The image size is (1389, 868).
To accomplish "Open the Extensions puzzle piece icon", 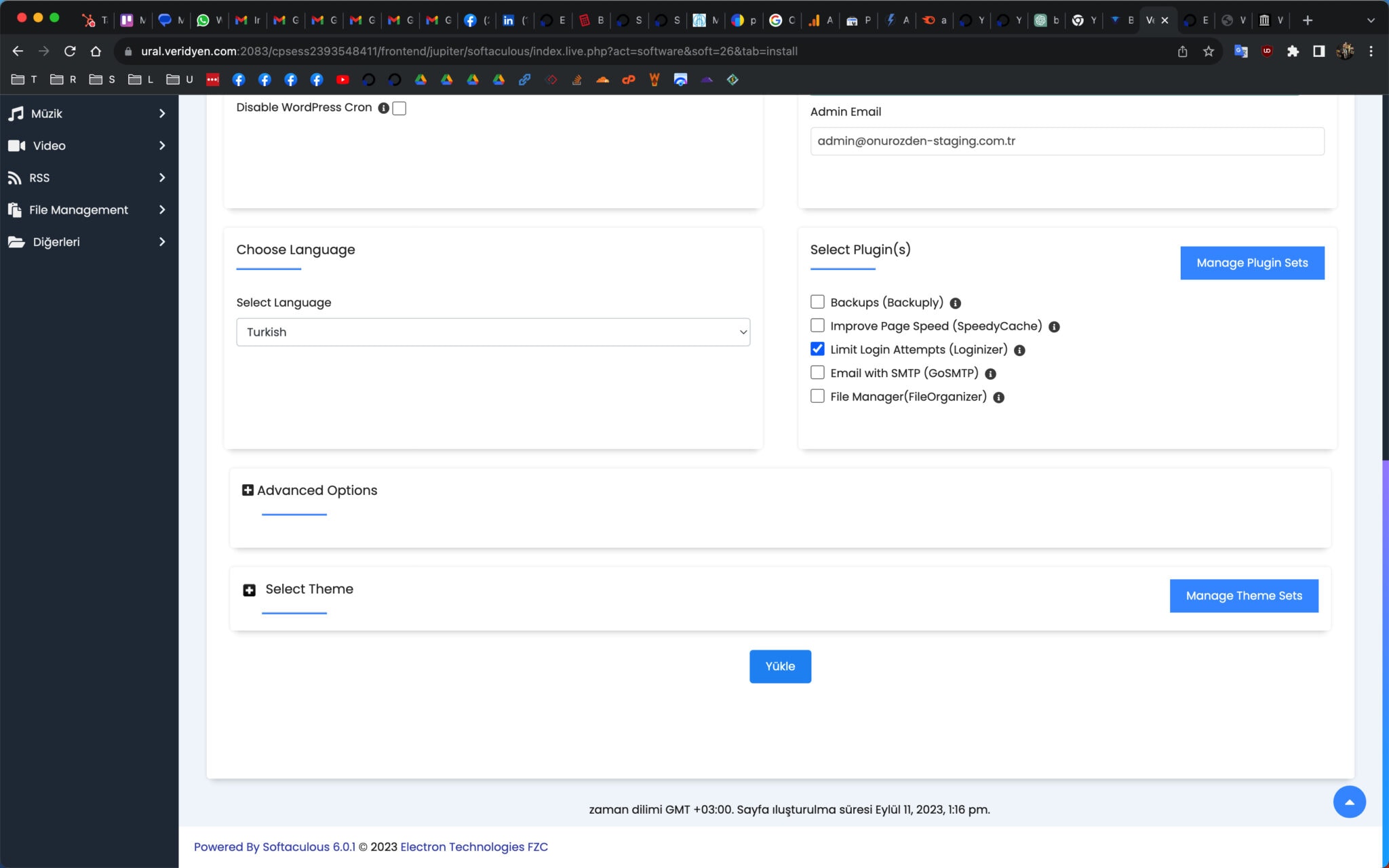I will 1293,52.
